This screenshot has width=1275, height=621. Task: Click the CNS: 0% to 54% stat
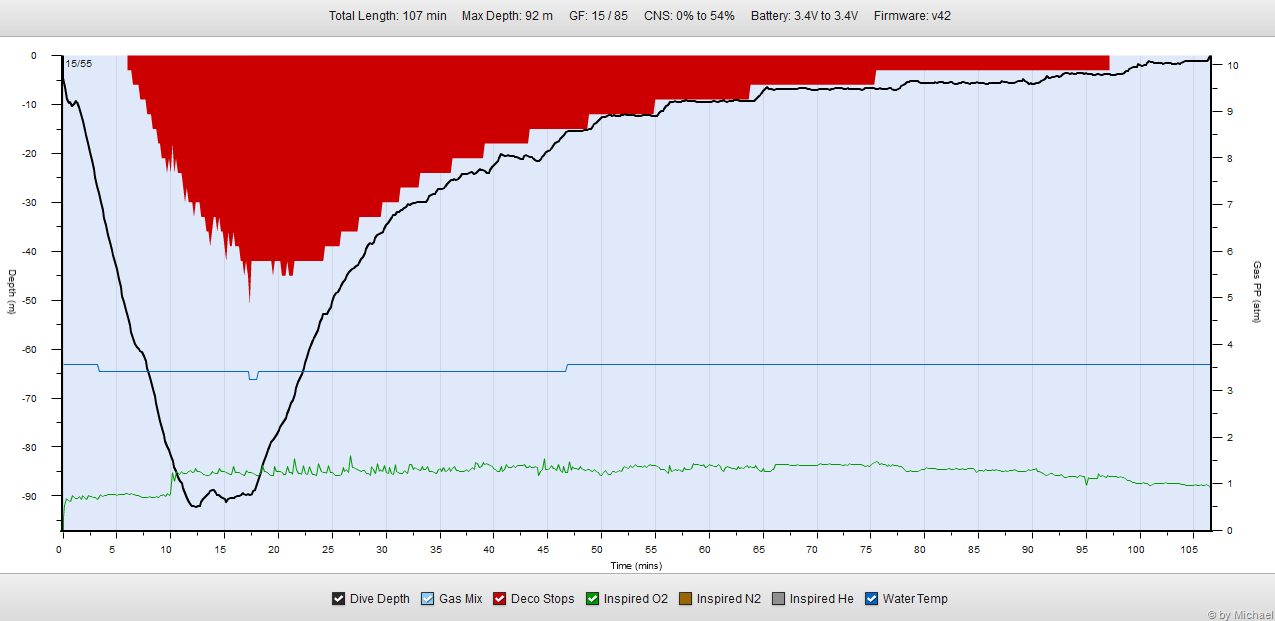click(689, 16)
